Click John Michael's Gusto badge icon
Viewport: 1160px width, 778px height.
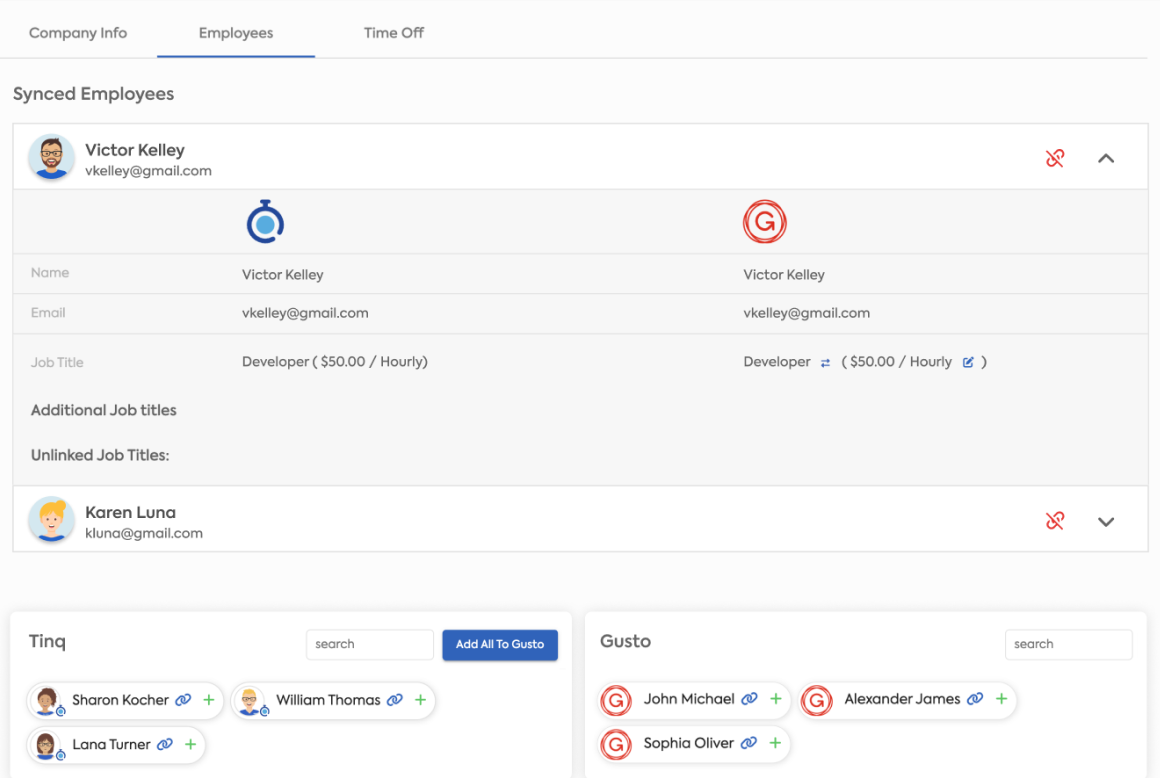click(616, 700)
